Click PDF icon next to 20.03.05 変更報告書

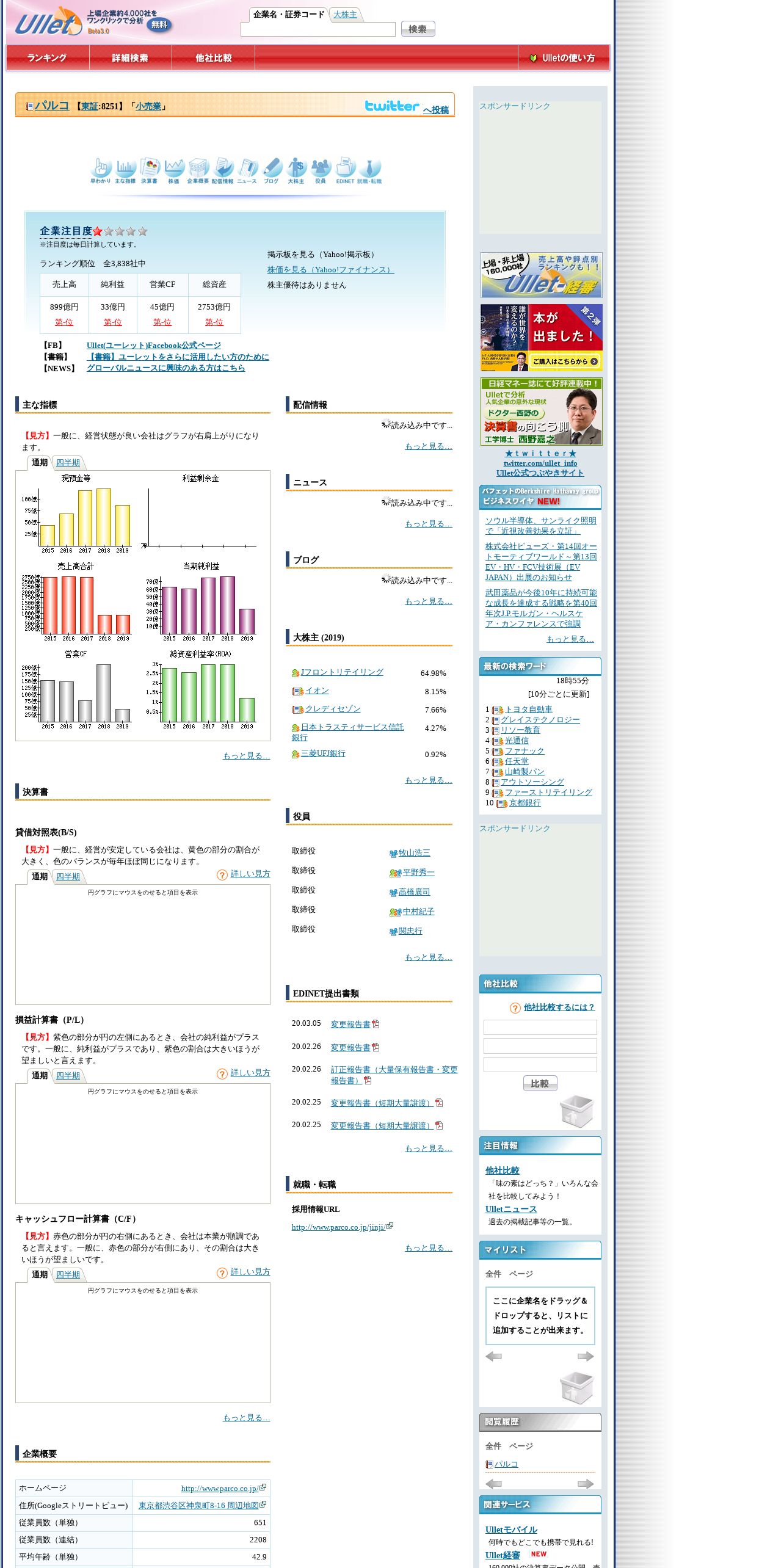[x=376, y=1024]
